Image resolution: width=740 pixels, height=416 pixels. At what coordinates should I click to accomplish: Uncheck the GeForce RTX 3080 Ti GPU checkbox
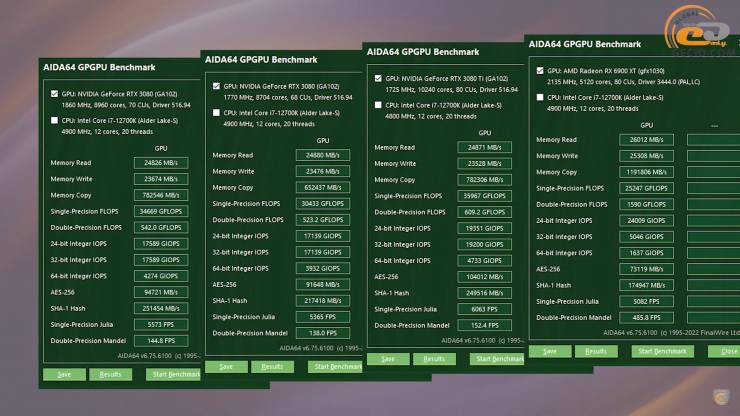(x=378, y=78)
